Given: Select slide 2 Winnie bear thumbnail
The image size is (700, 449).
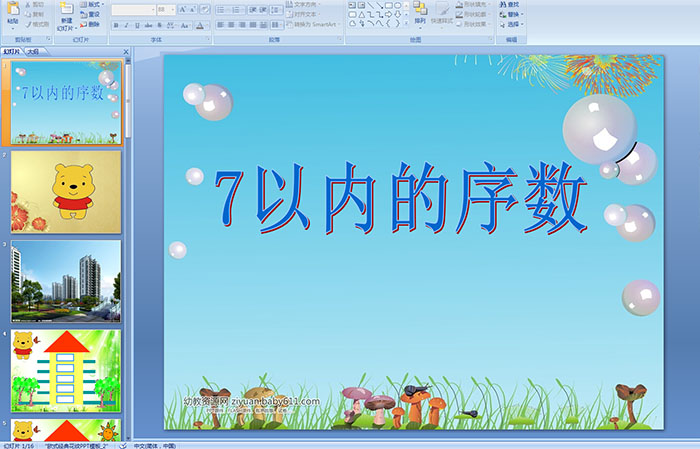Looking at the screenshot, I should tap(66, 192).
